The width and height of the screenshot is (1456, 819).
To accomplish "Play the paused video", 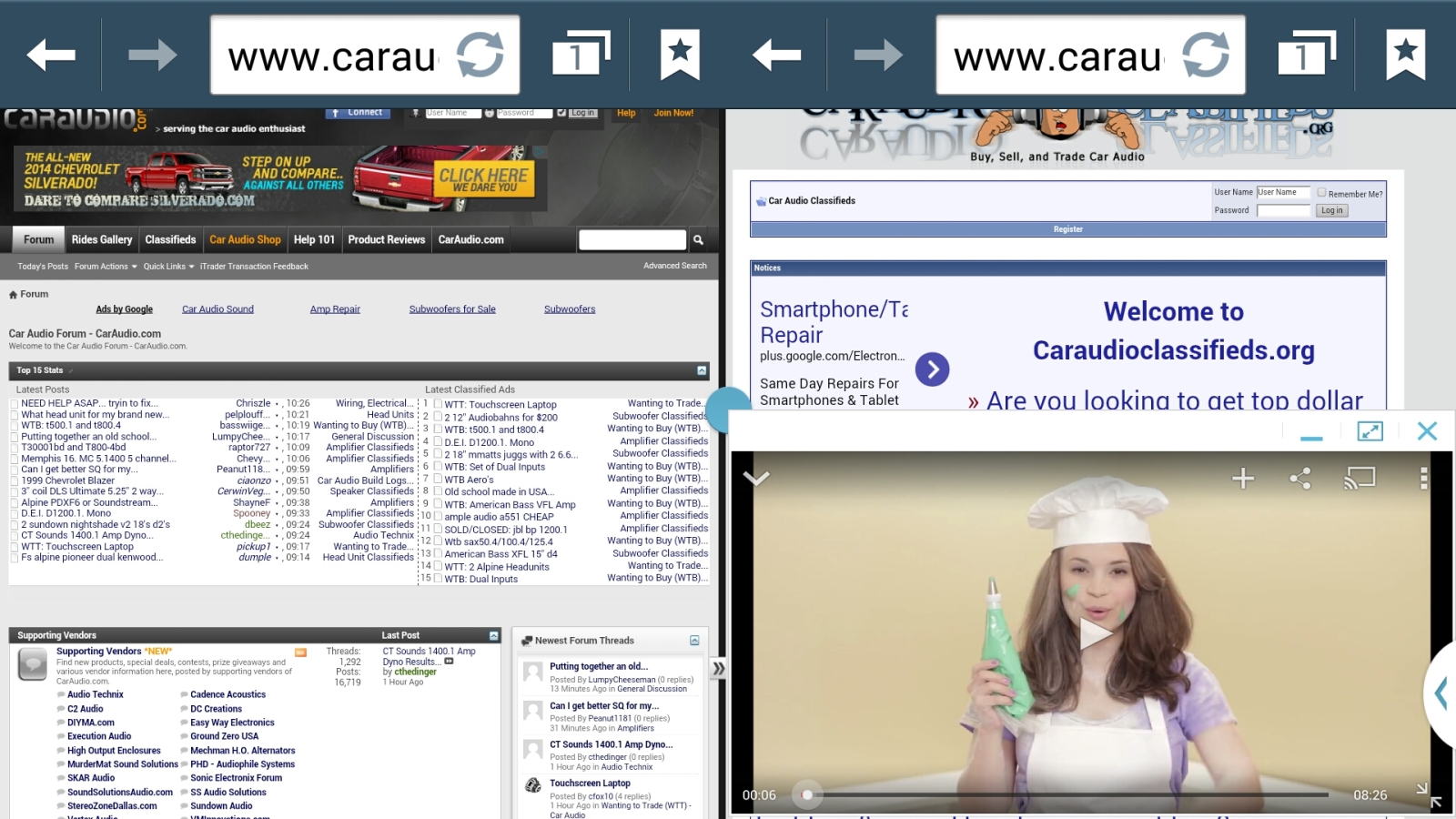I will tap(1093, 634).
